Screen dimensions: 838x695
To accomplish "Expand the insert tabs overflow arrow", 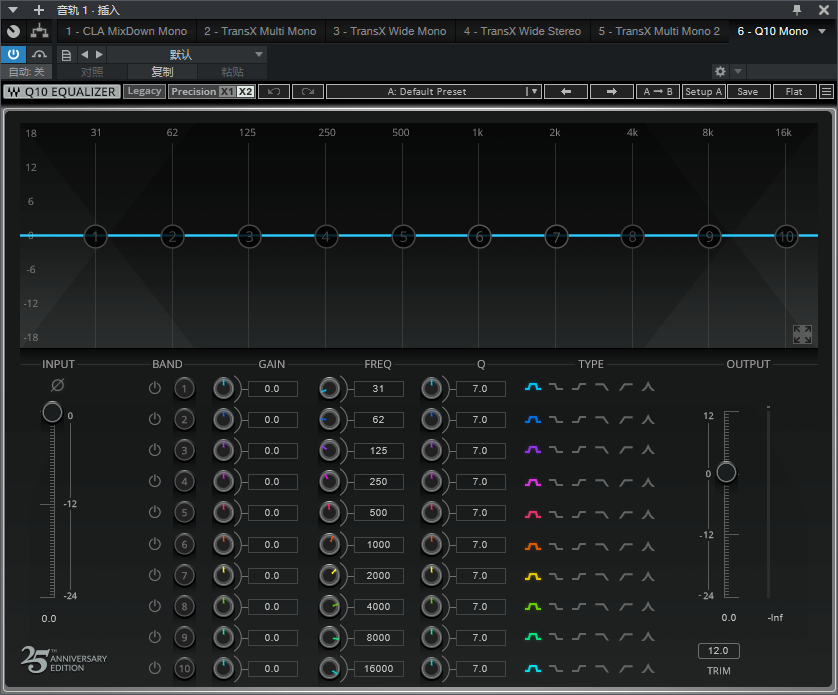I will tap(822, 31).
